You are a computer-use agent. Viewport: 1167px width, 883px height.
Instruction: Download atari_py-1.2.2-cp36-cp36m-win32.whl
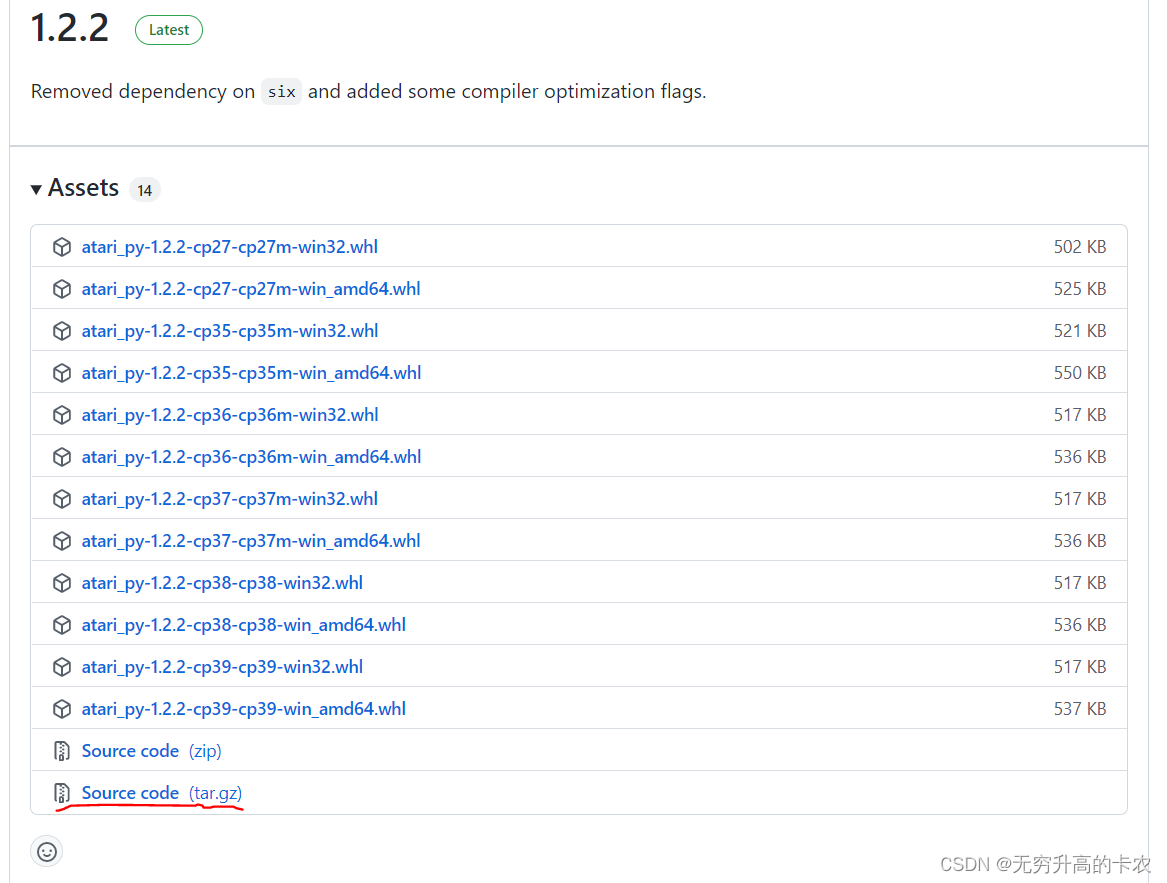[229, 415]
